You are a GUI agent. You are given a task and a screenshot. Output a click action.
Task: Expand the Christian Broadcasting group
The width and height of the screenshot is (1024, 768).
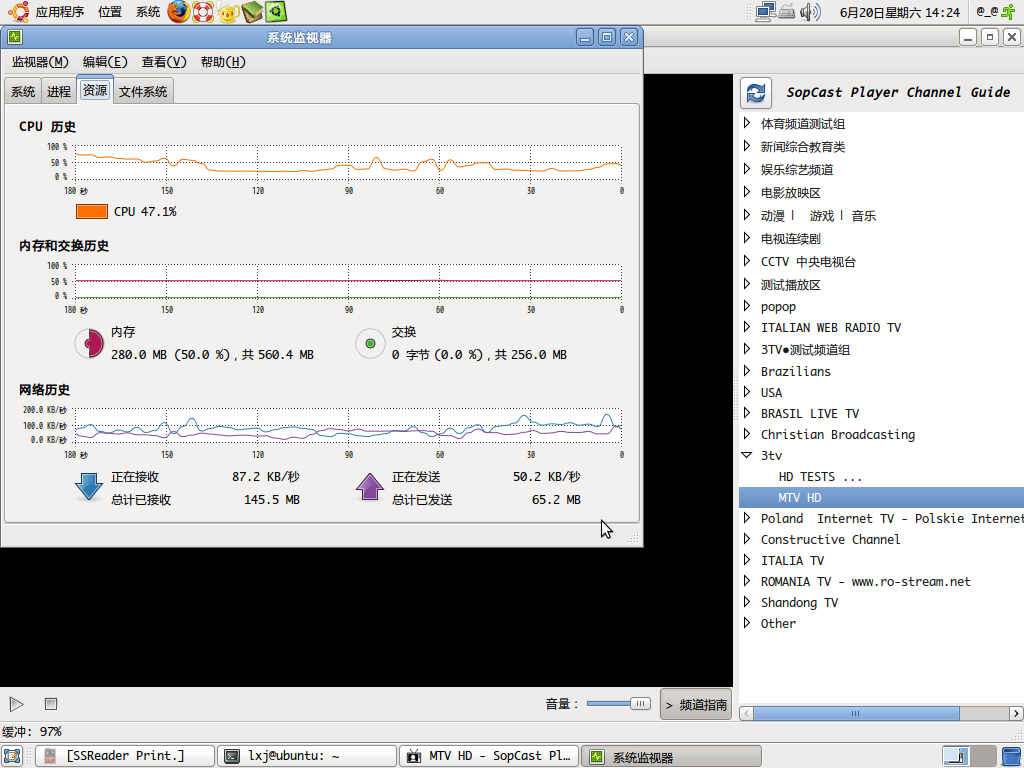click(x=747, y=434)
